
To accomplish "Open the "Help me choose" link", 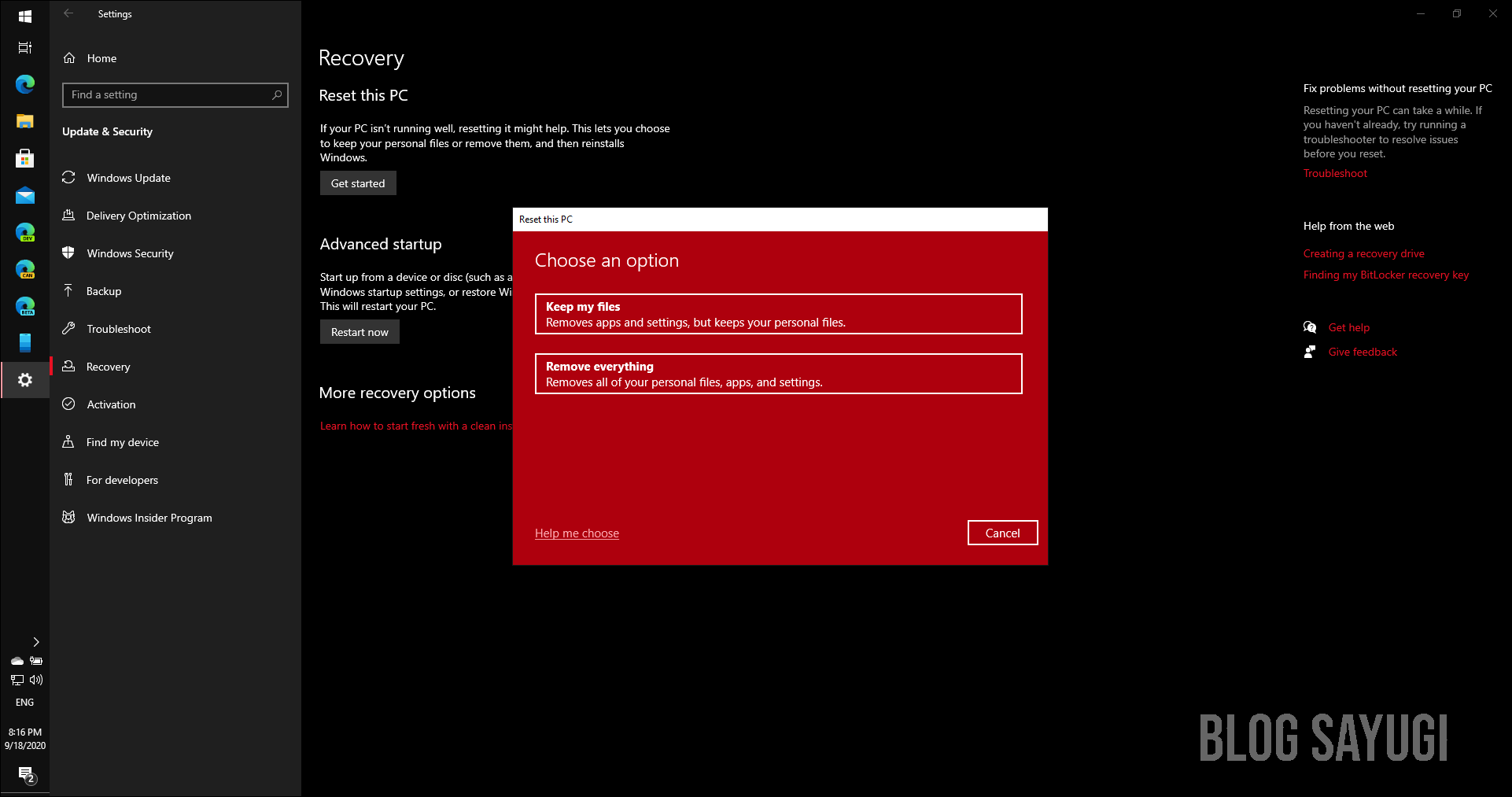I will 576,533.
